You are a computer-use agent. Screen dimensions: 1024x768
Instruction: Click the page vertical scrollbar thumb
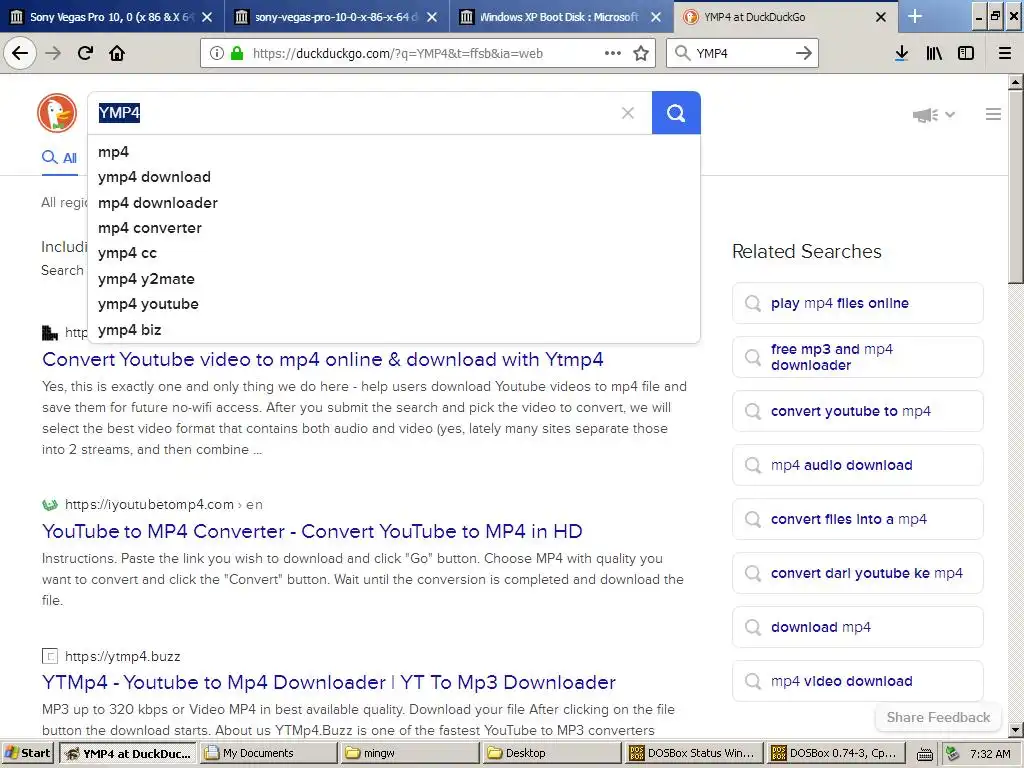(x=1015, y=186)
